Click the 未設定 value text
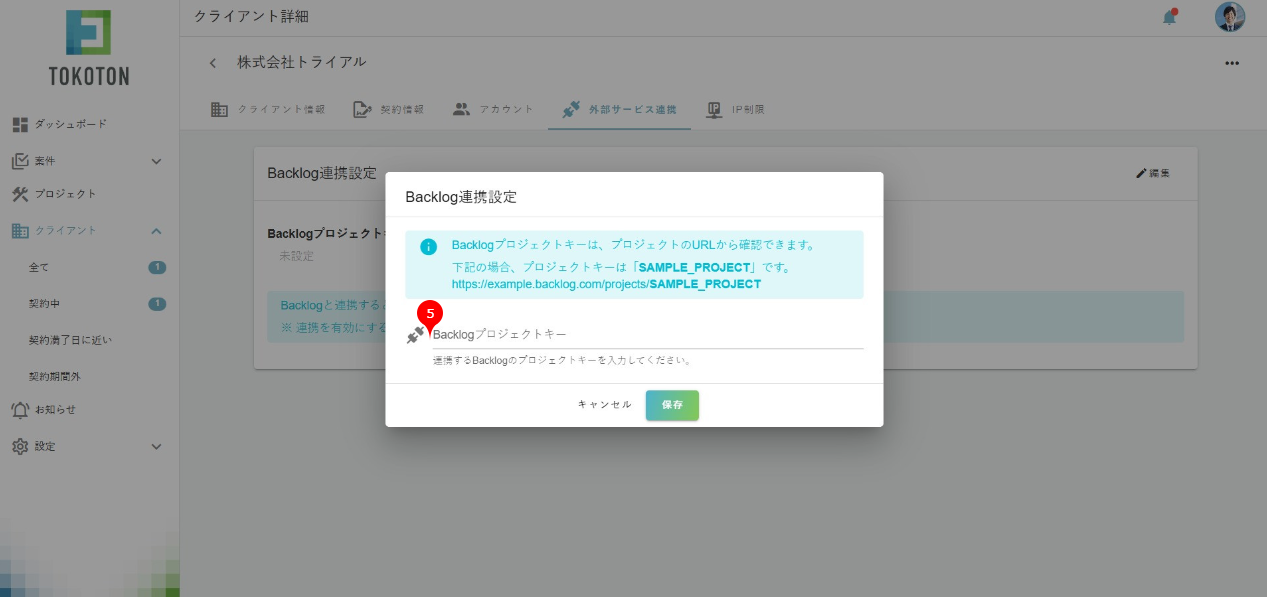The width and height of the screenshot is (1267, 597). [x=297, y=256]
